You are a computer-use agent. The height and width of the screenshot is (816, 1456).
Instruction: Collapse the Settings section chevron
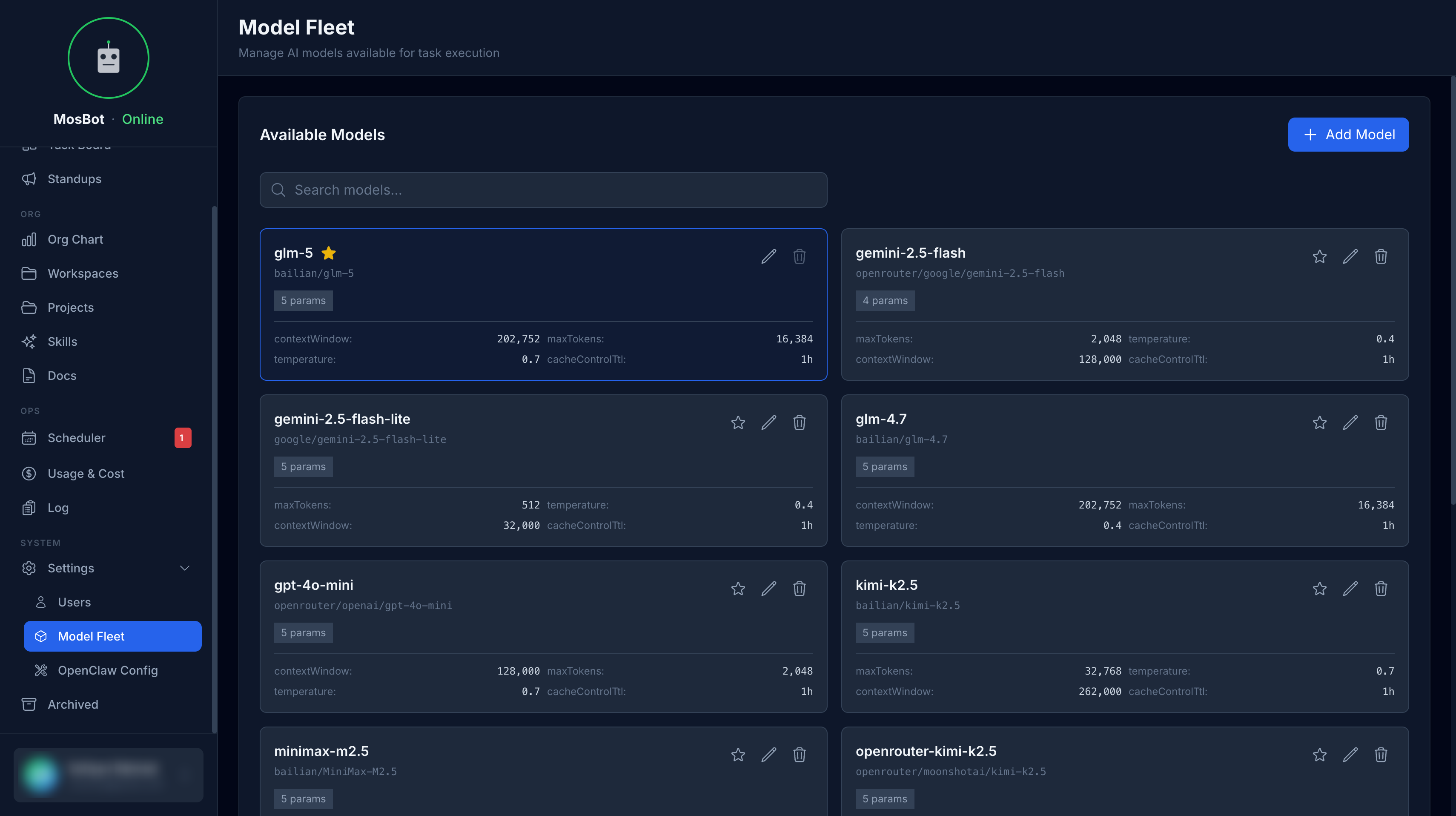click(184, 568)
